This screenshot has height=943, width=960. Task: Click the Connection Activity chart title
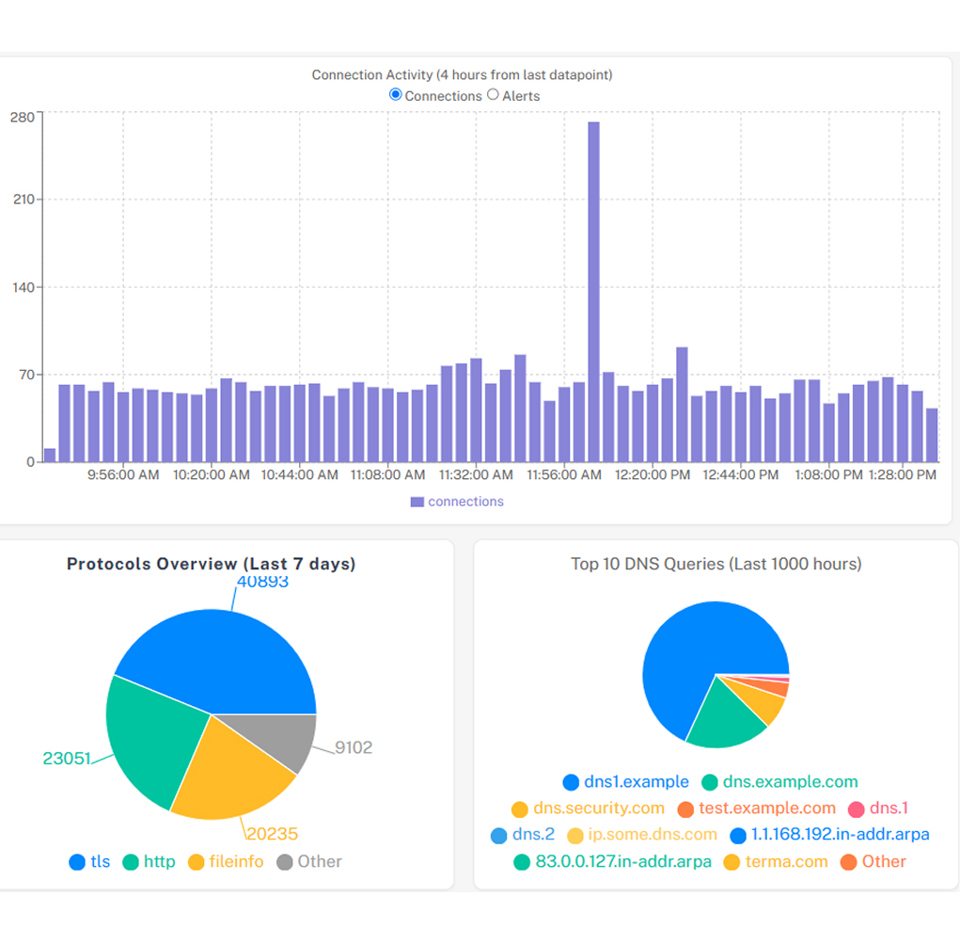[462, 75]
